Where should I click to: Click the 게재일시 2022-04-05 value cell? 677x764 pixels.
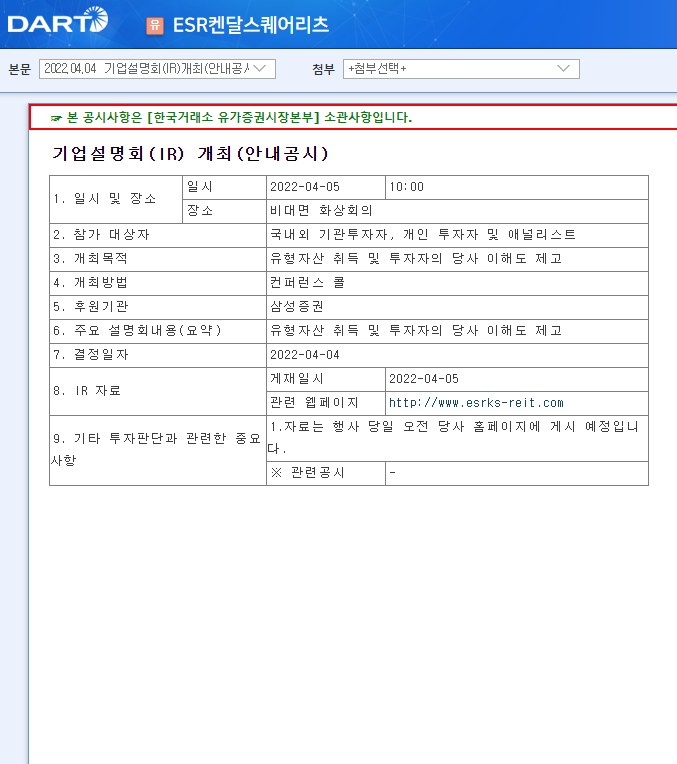tap(517, 379)
